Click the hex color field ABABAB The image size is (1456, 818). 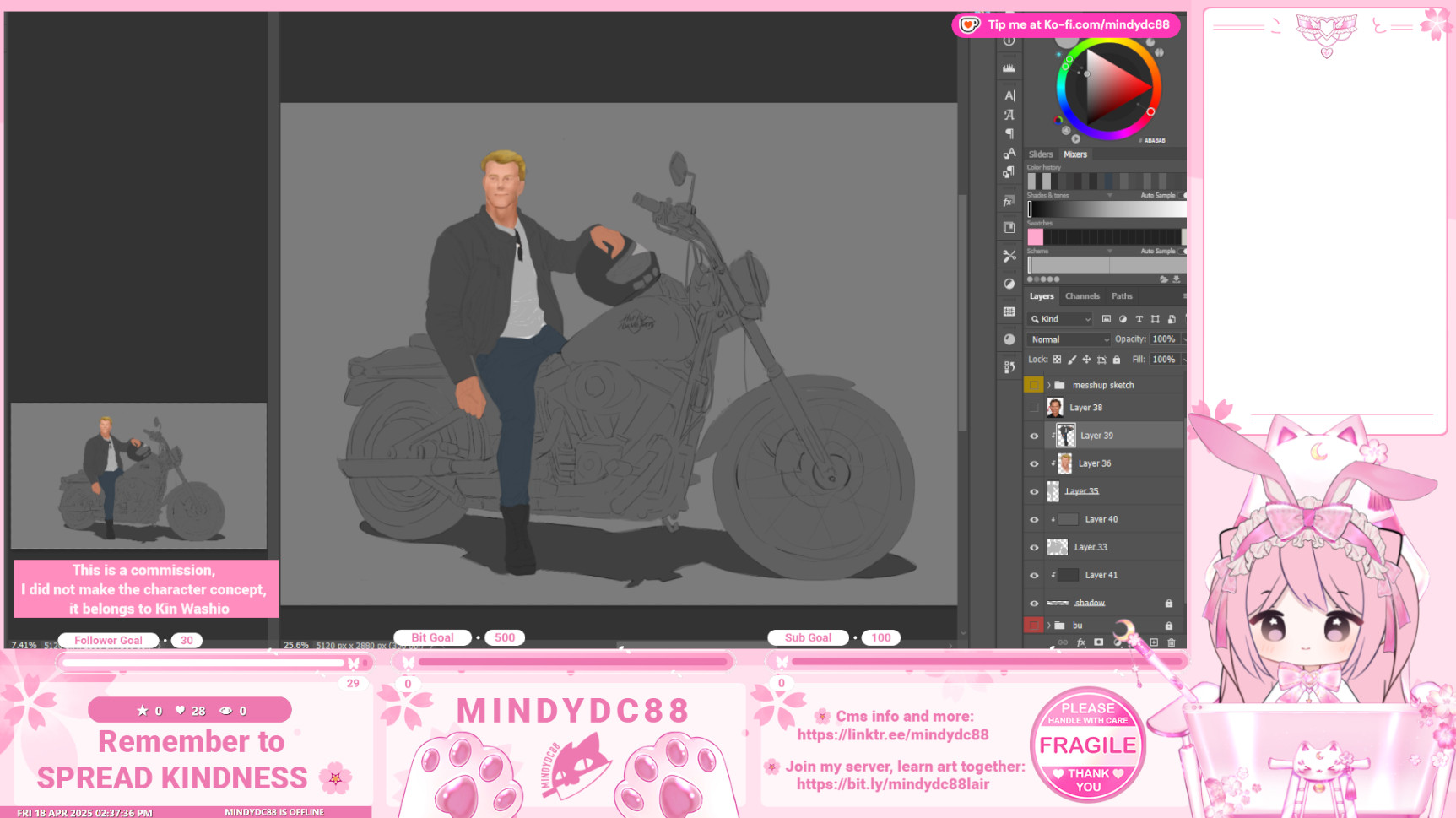tap(1155, 140)
